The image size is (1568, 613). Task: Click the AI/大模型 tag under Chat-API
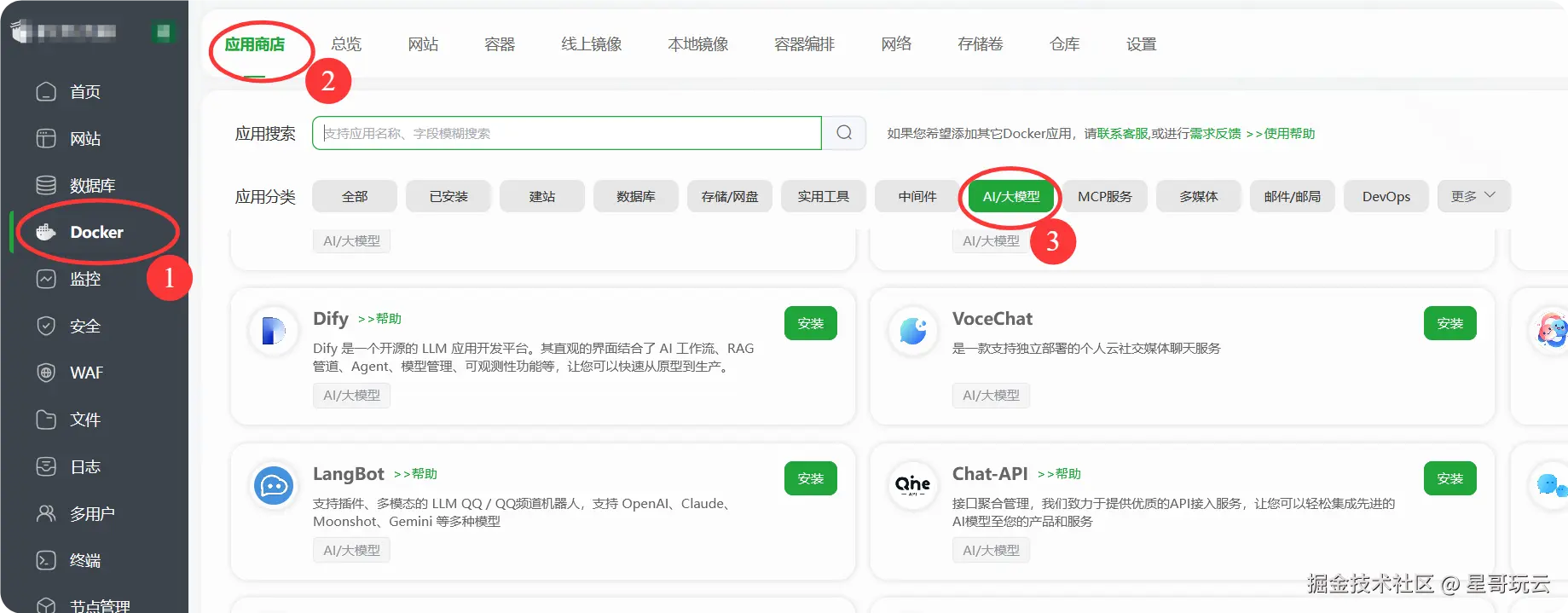(x=991, y=551)
